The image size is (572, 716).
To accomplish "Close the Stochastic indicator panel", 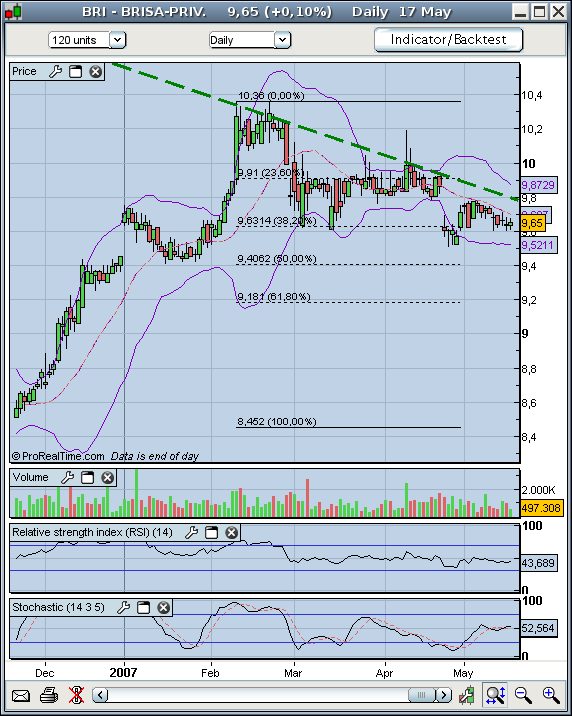I will coord(163,607).
